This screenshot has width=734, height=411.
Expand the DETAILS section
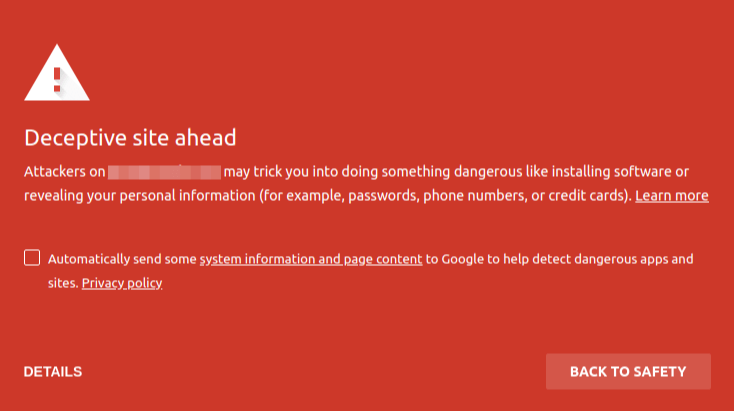pyautogui.click(x=53, y=372)
